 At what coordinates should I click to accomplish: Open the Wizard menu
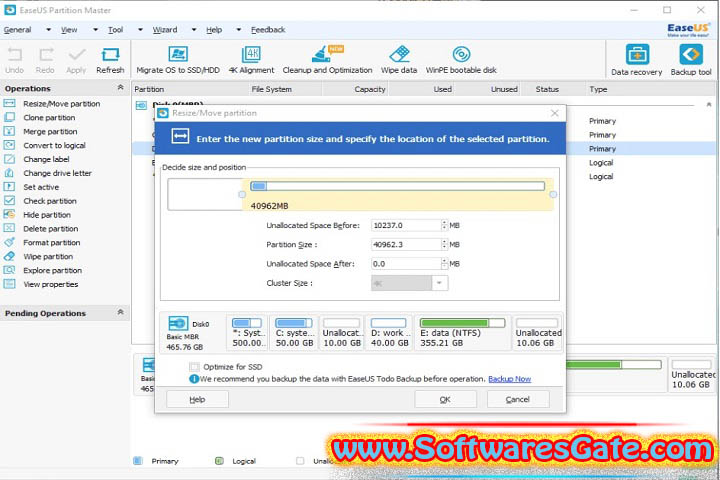point(165,30)
